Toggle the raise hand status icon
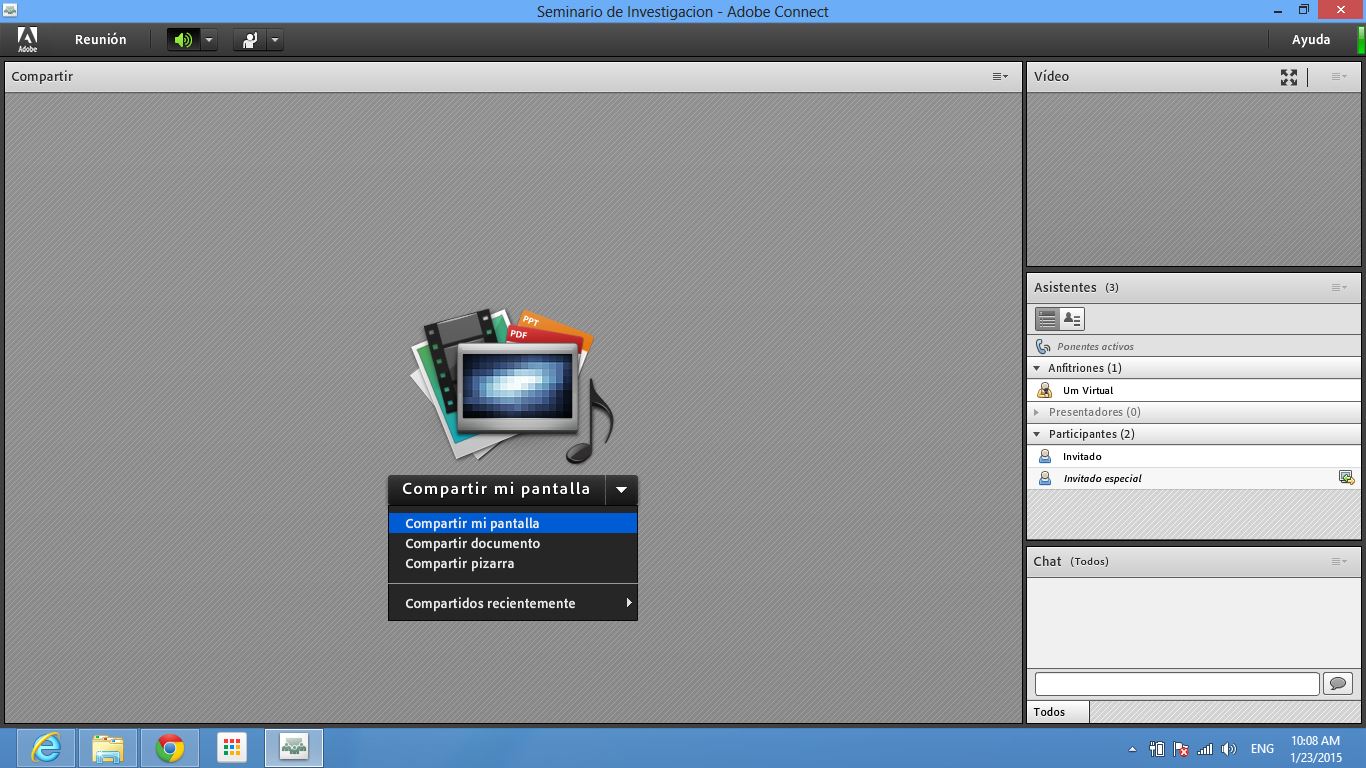 pos(250,40)
